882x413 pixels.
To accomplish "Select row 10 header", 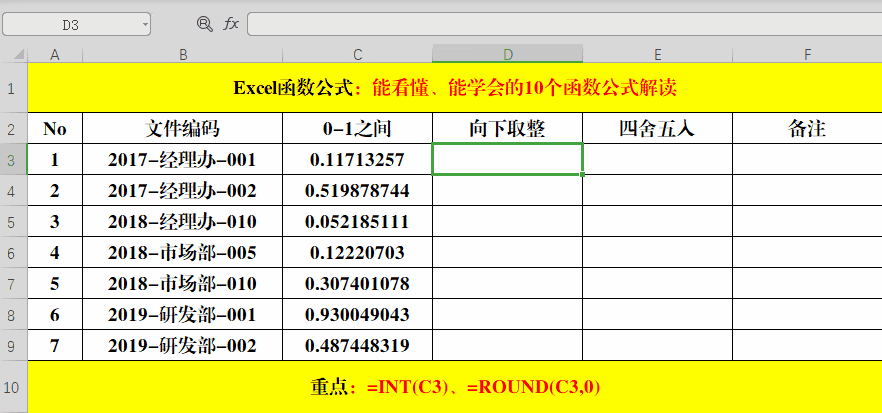I will pyautogui.click(x=14, y=387).
